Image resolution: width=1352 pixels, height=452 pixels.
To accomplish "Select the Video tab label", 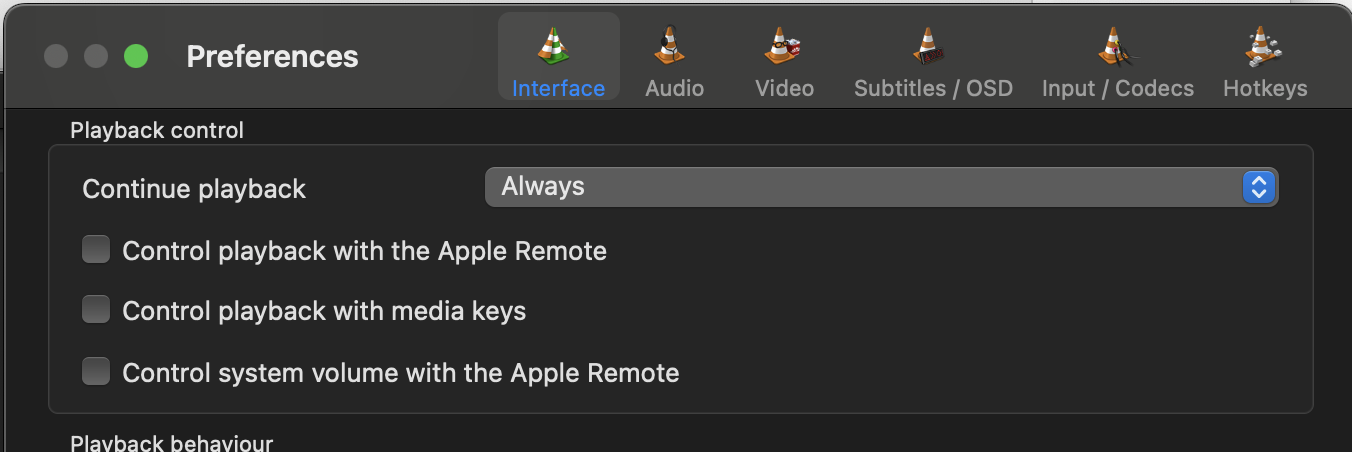I will click(784, 88).
